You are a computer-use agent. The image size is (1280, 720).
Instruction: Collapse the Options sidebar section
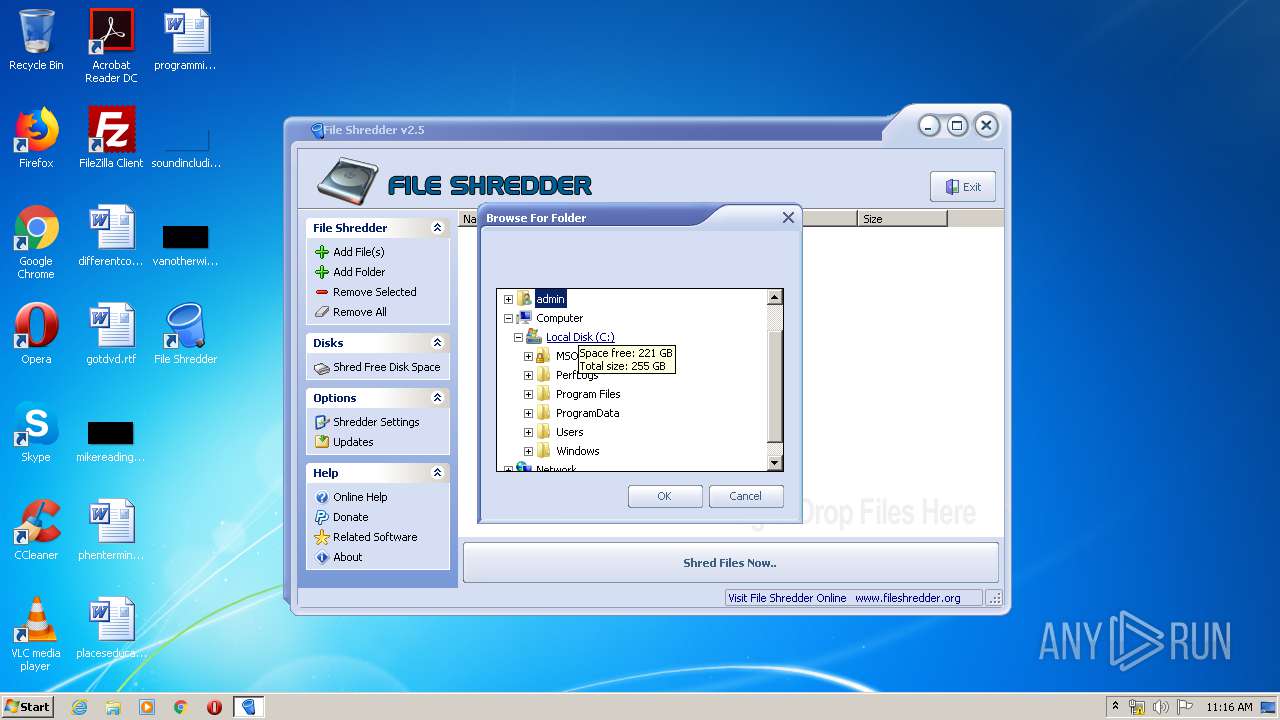pyautogui.click(x=437, y=398)
